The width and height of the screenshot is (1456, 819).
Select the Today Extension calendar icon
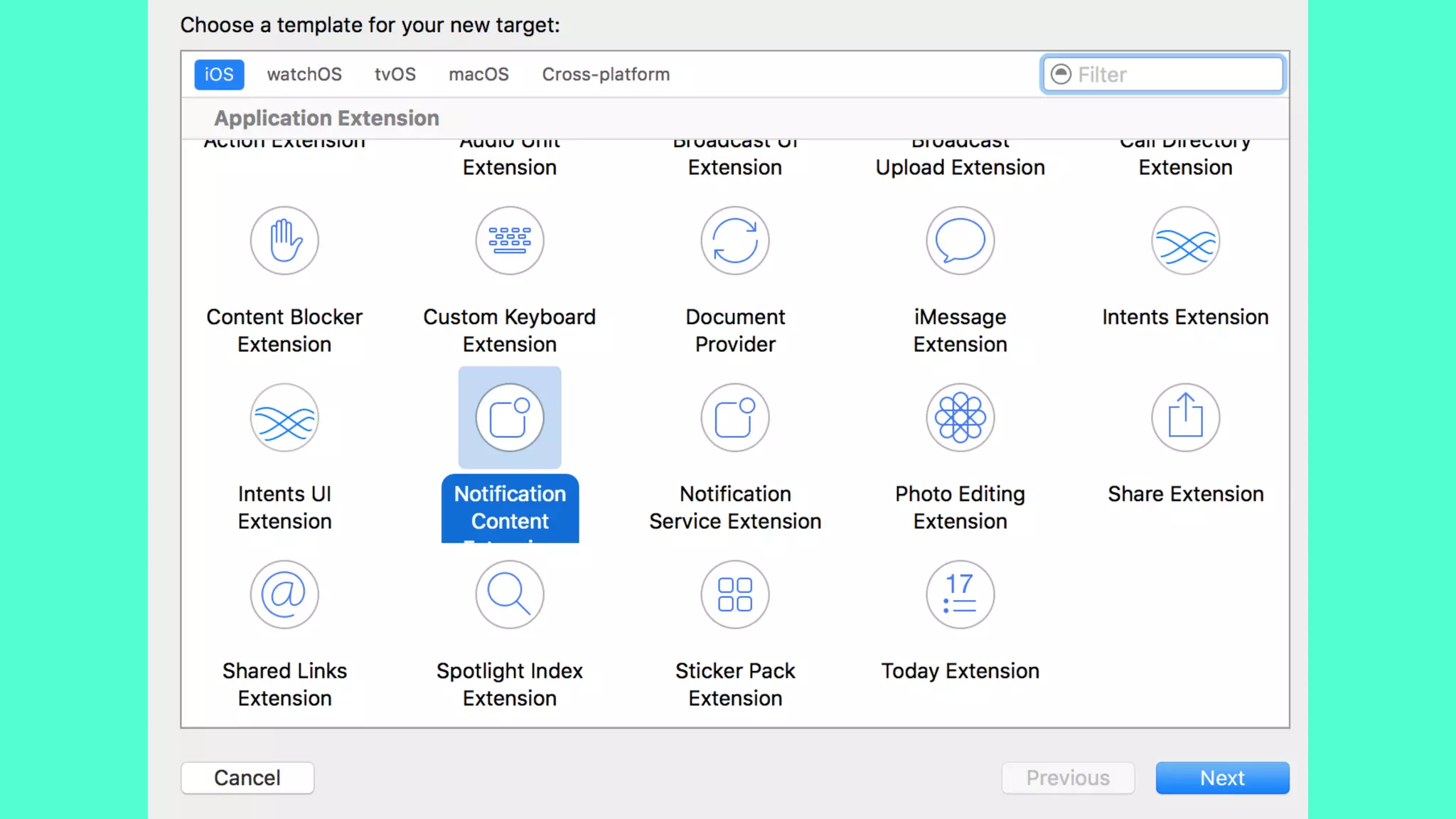point(960,595)
